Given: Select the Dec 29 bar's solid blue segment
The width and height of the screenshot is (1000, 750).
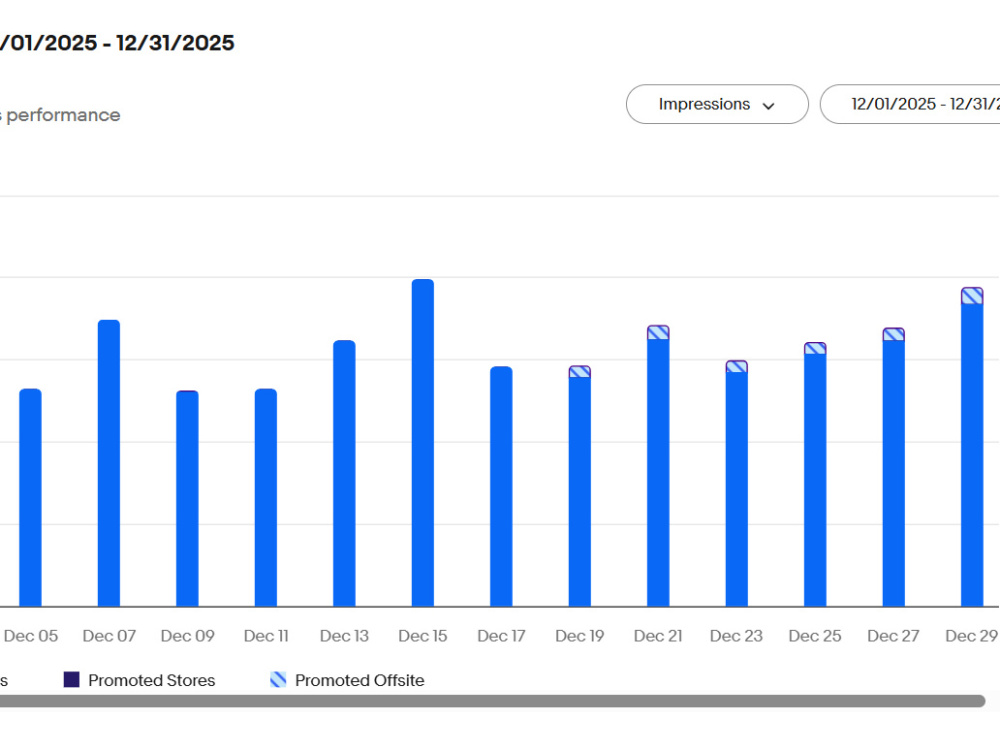Looking at the screenshot, I should tap(972, 455).
